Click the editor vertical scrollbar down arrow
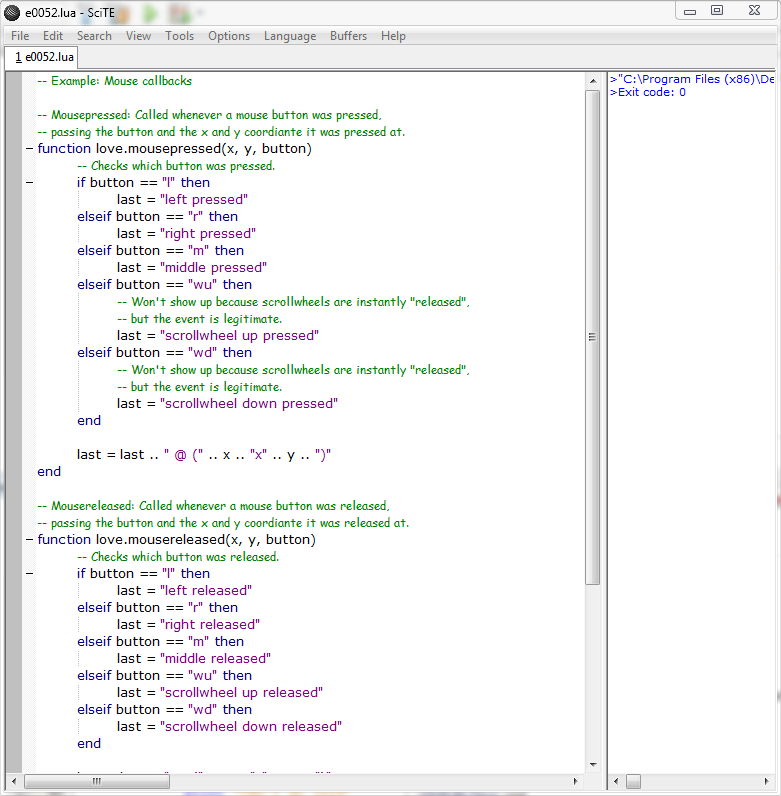The width and height of the screenshot is (781, 796). pos(592,764)
